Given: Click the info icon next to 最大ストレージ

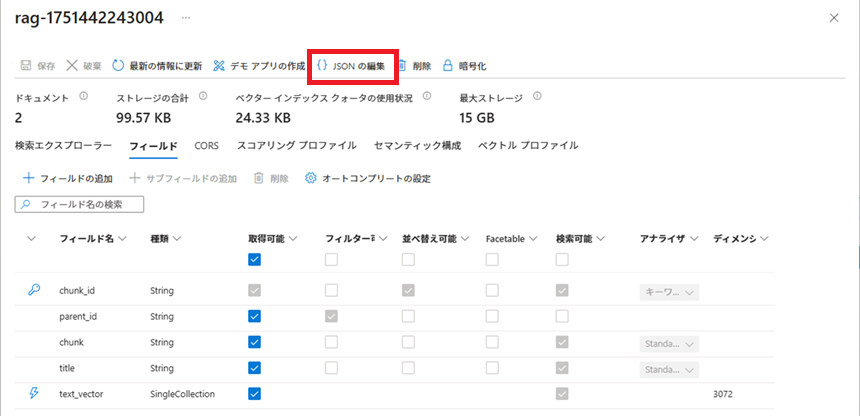Looking at the screenshot, I should point(538,96).
